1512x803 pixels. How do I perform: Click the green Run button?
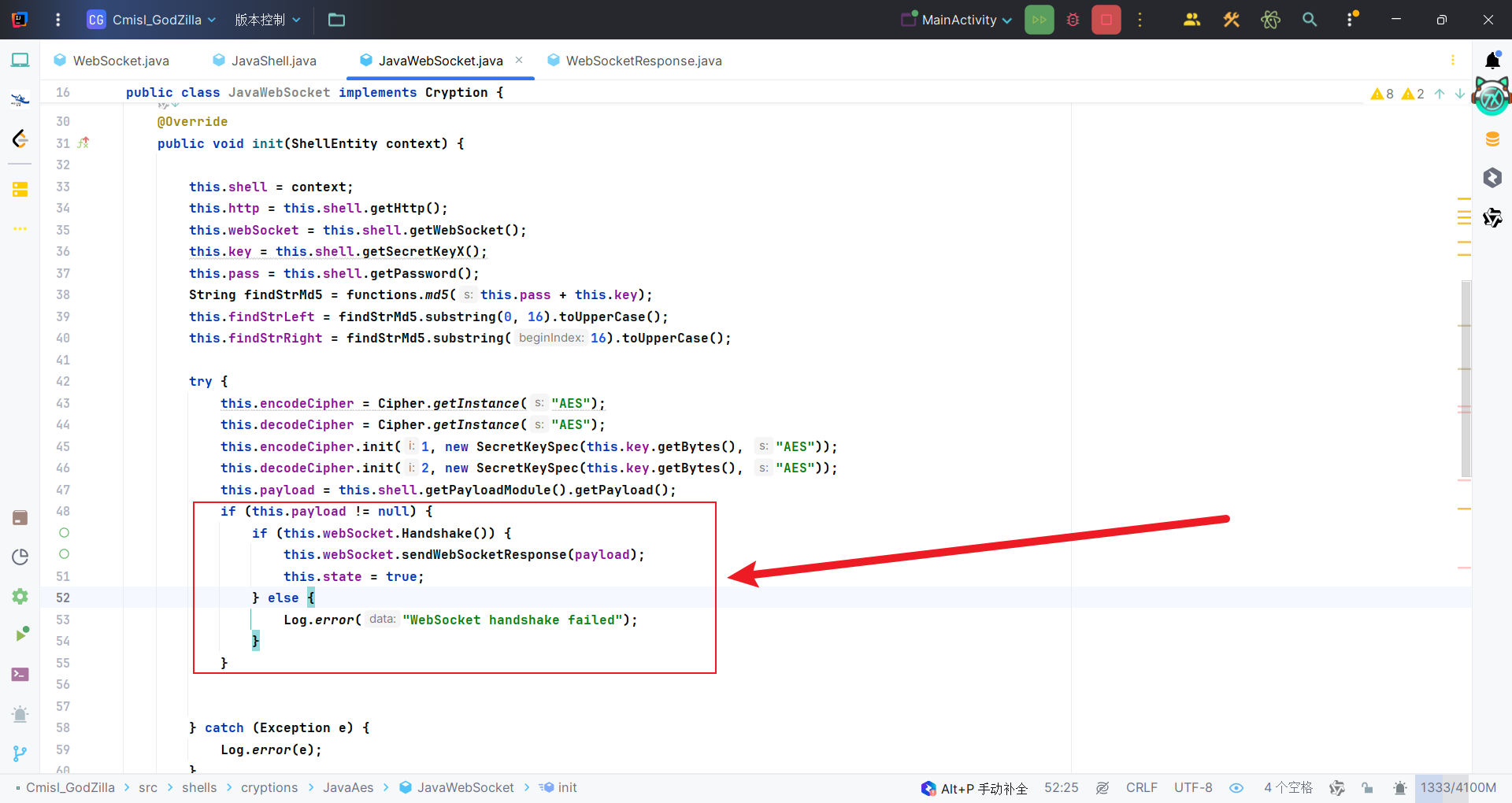[x=1039, y=20]
